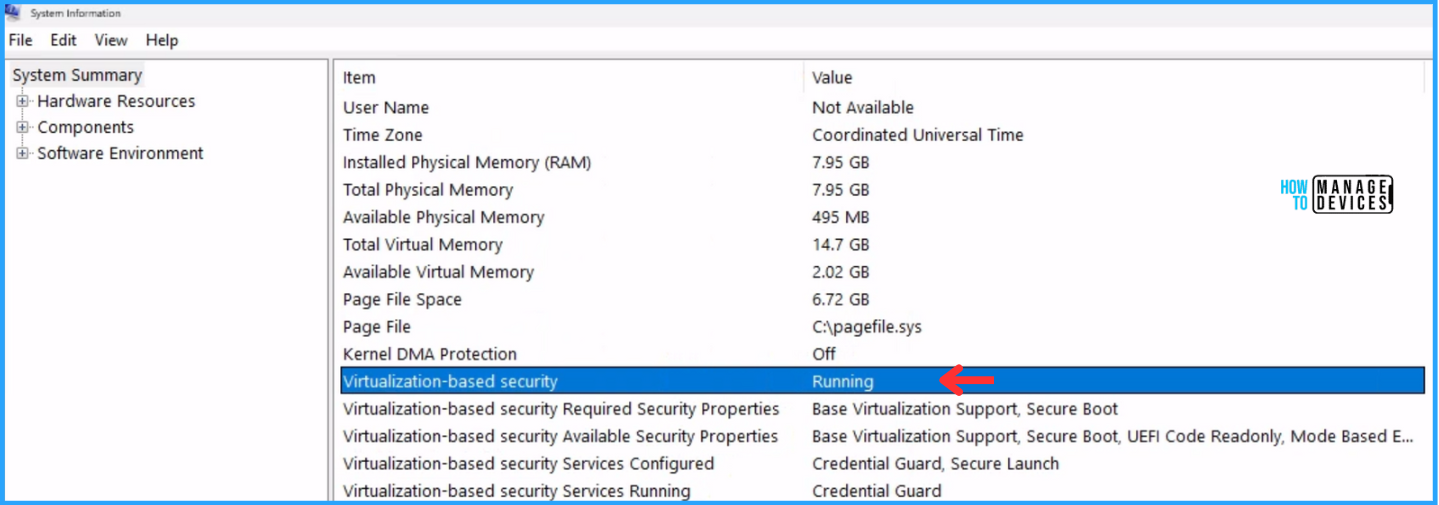
Task: Select the Kernel DMA Protection row
Action: tap(430, 354)
